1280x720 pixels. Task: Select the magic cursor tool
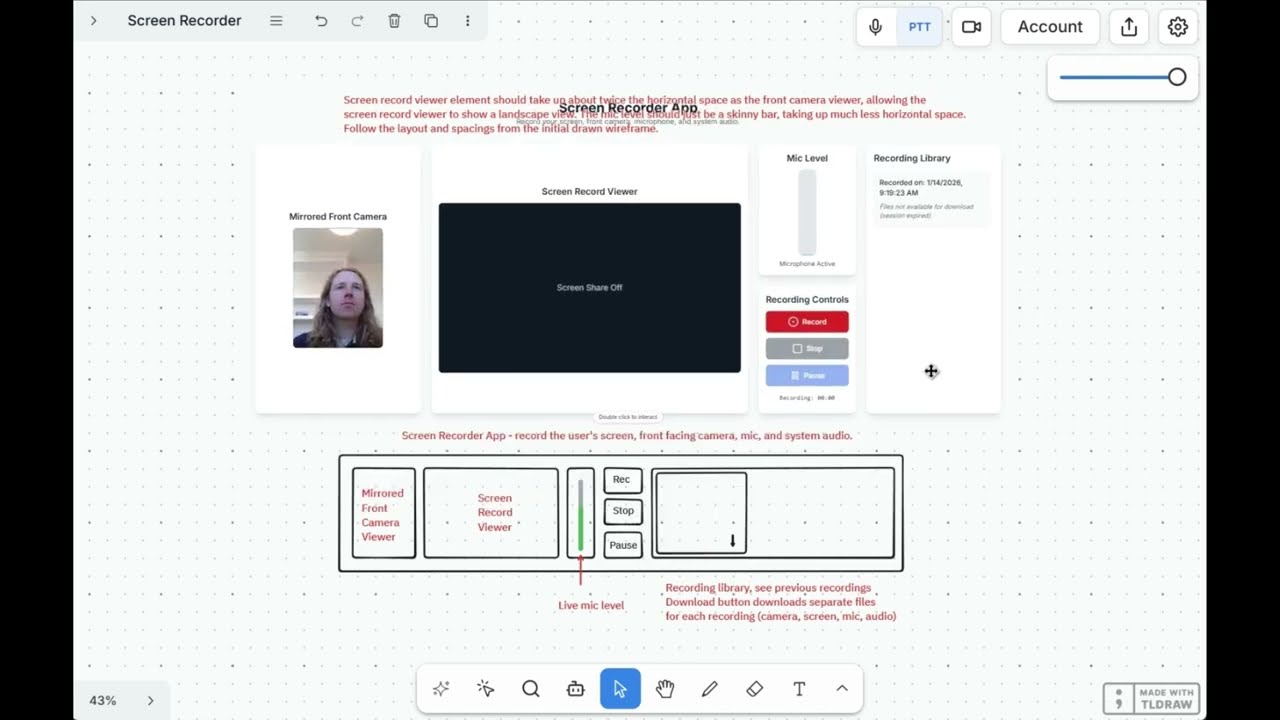click(x=486, y=689)
